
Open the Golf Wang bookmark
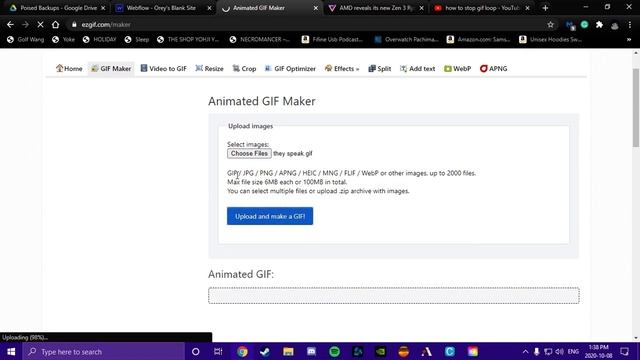tap(26, 40)
